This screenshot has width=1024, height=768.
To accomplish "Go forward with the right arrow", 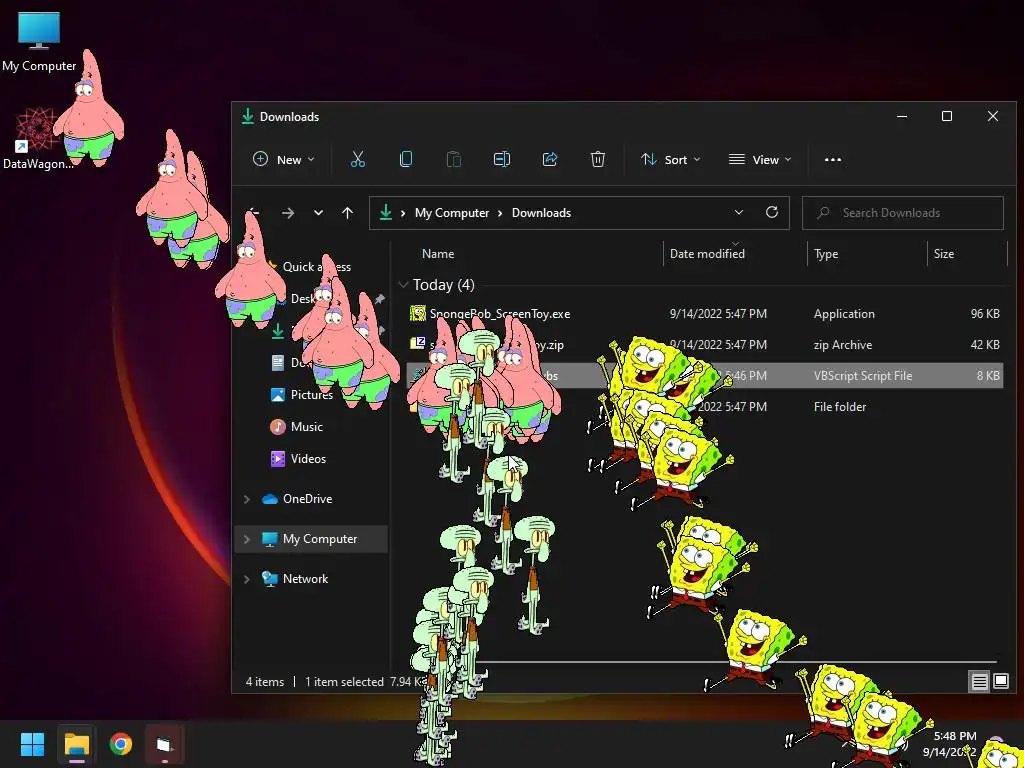I will 287,213.
